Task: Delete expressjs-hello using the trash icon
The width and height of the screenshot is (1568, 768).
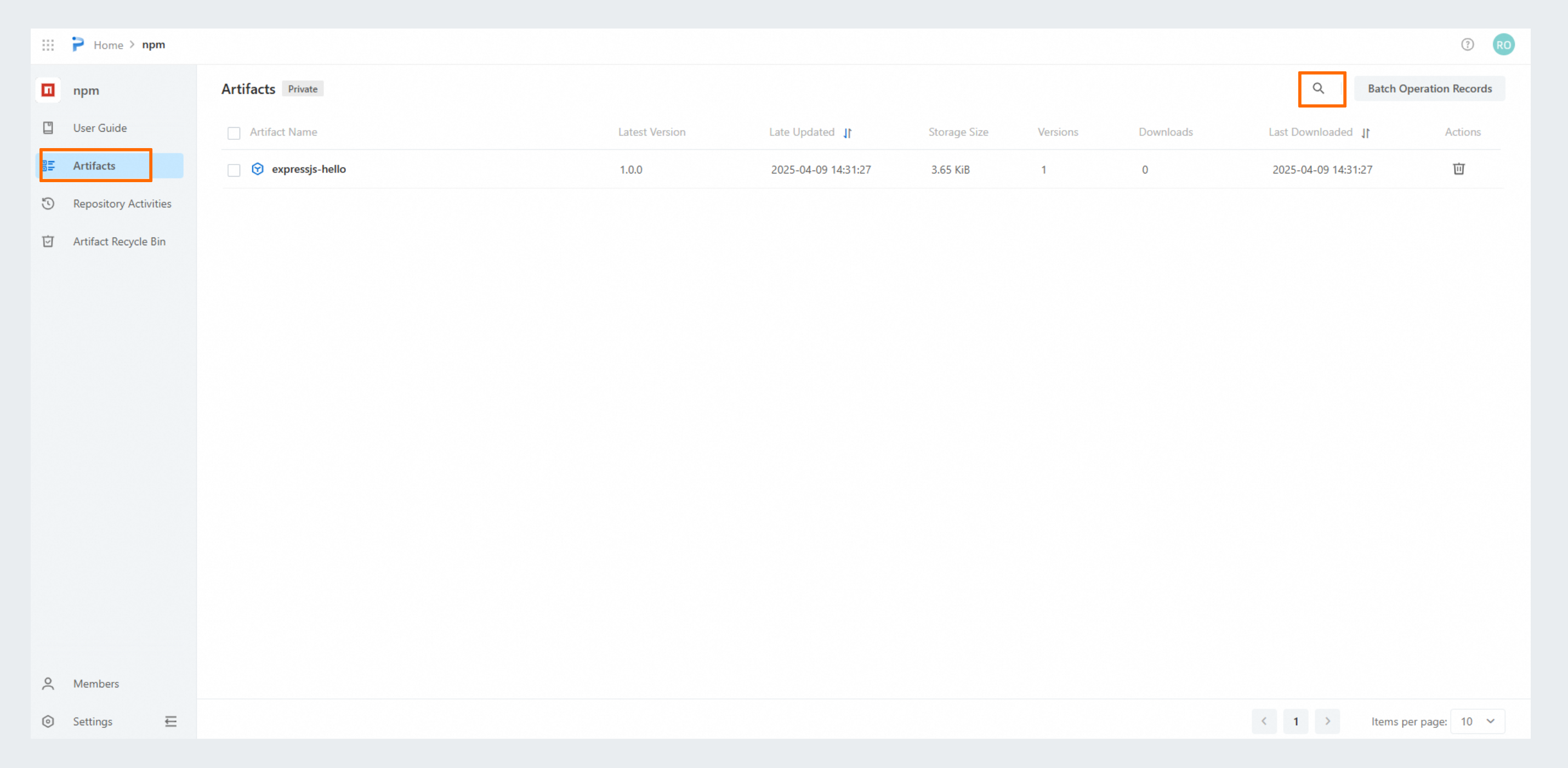Action: (1458, 169)
